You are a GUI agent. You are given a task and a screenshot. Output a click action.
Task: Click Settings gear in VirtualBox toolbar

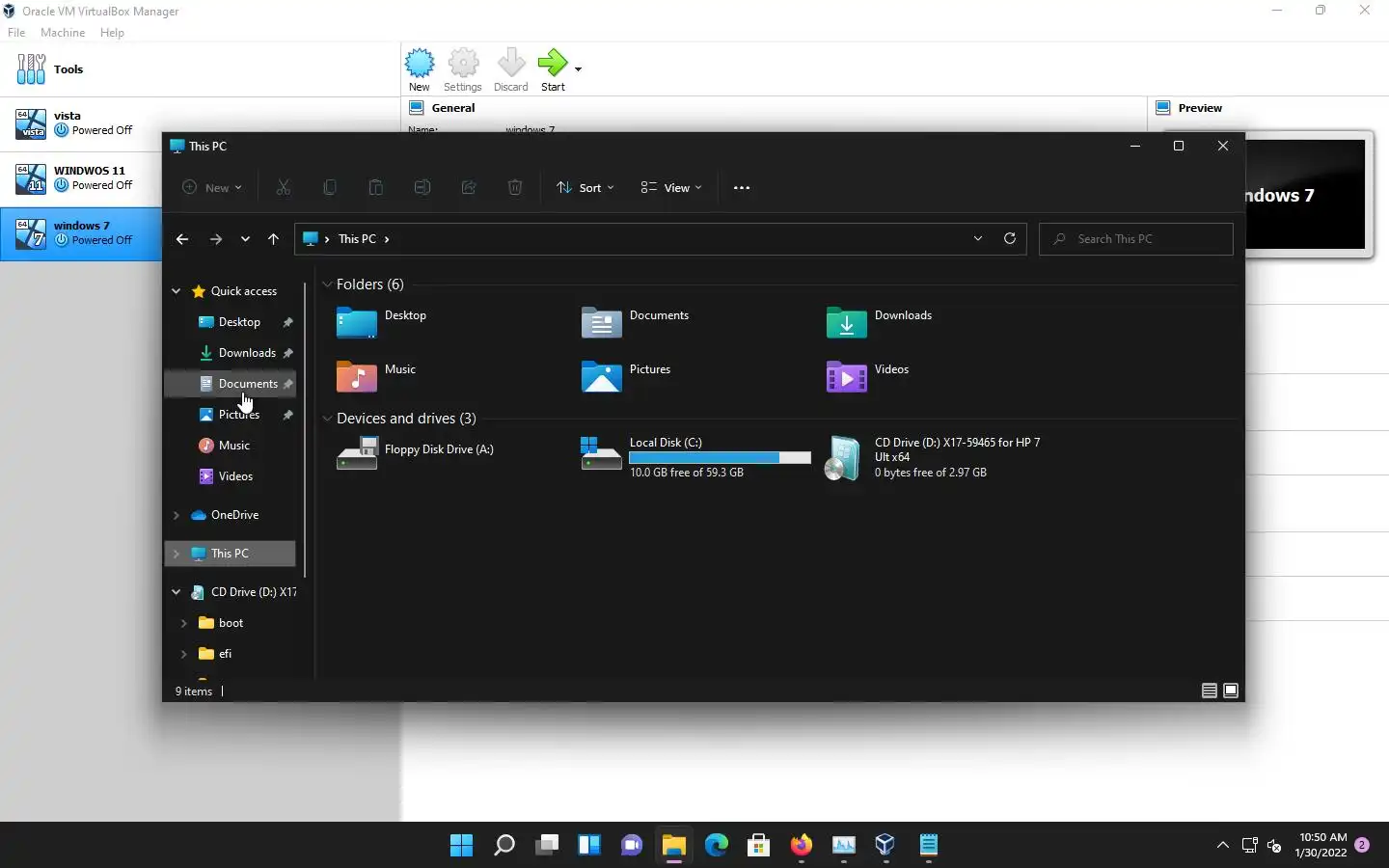tap(463, 70)
